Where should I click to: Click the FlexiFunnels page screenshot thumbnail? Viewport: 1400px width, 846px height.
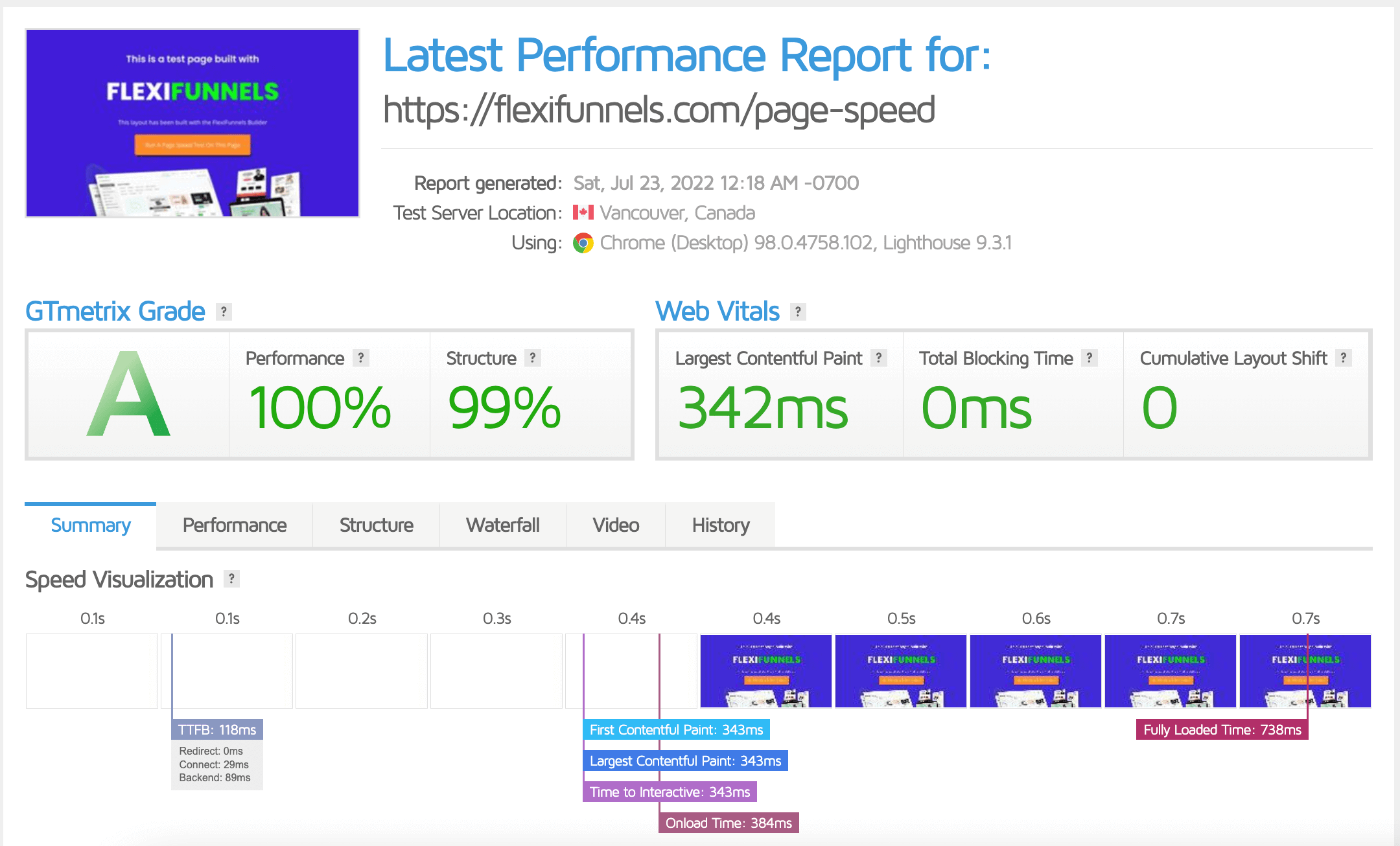click(192, 123)
